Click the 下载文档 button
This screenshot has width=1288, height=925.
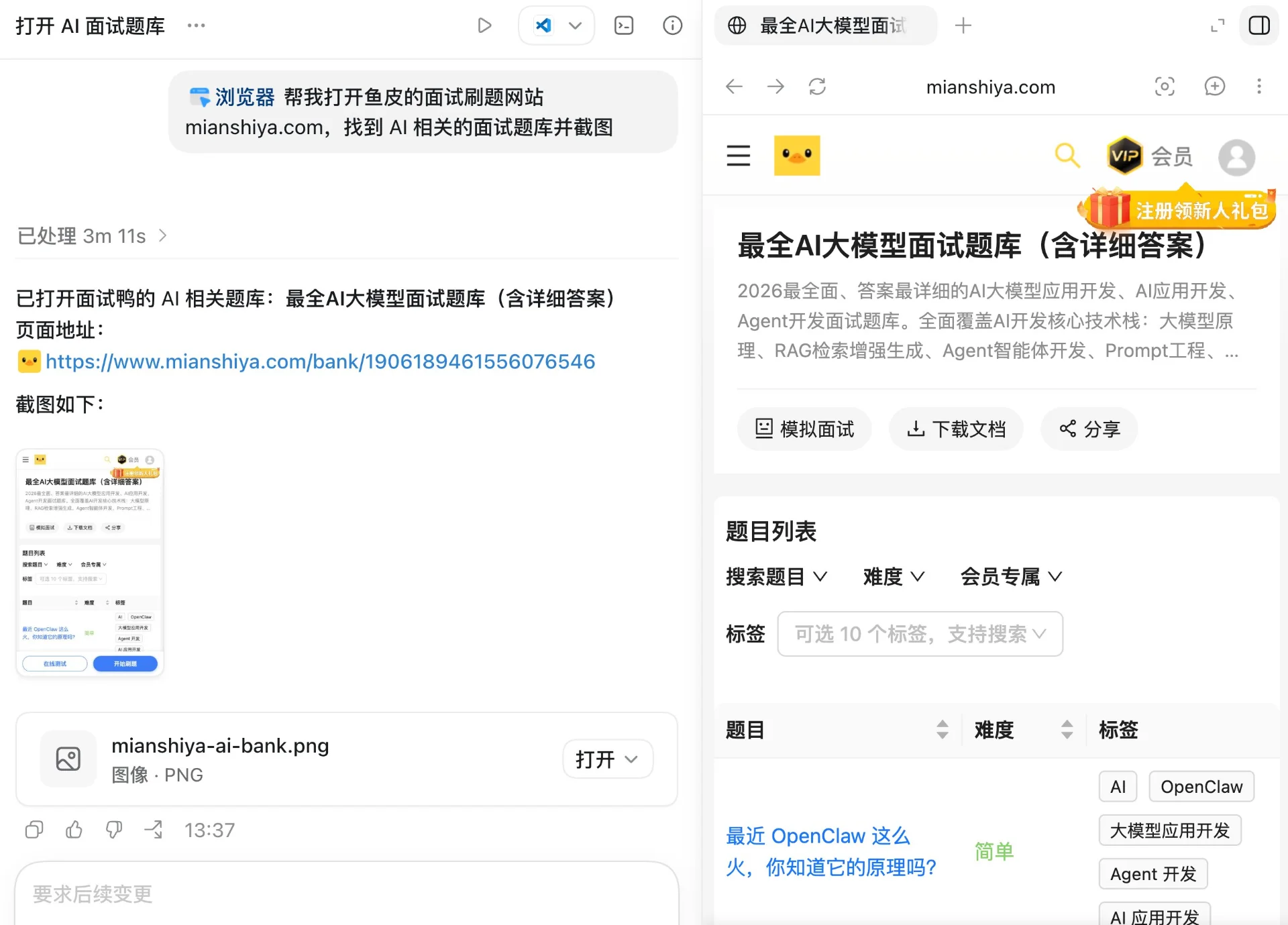click(956, 429)
